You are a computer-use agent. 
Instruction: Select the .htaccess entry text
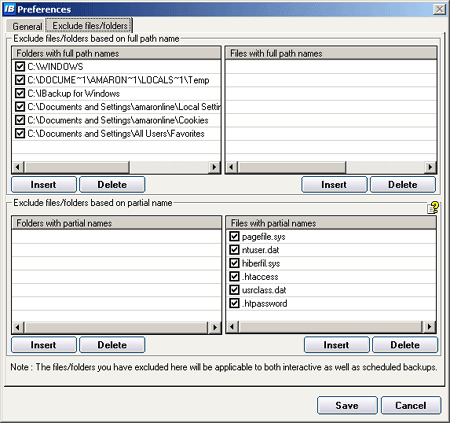(260, 277)
